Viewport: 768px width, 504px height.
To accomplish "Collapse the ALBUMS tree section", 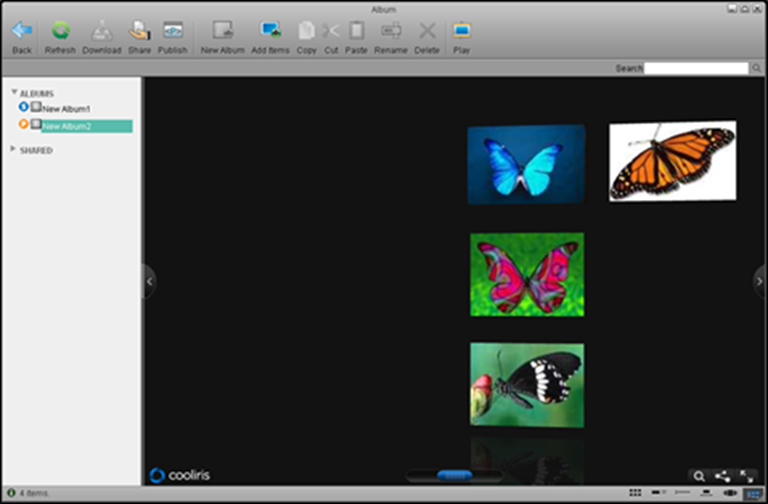I will 14,93.
